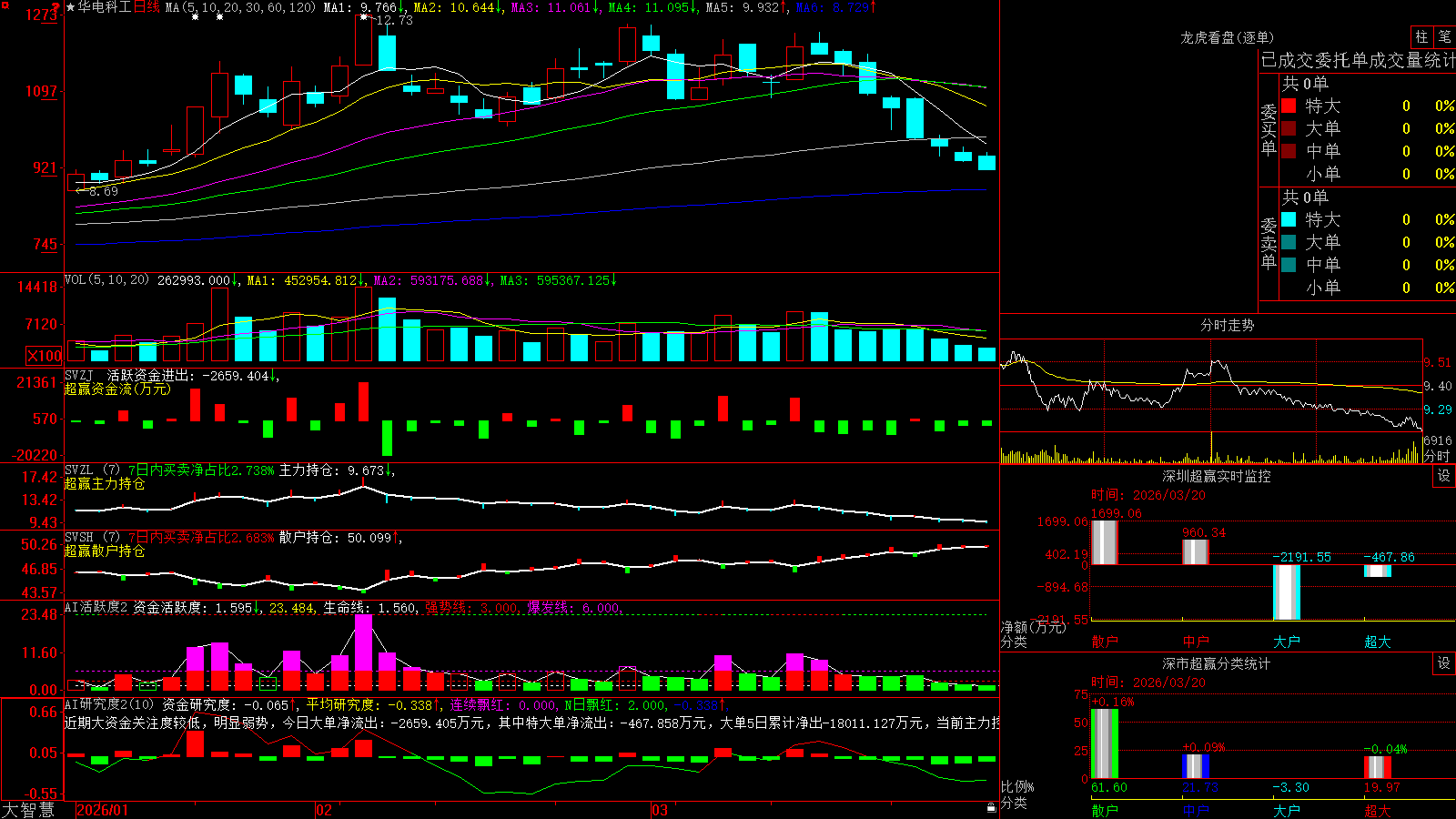Screen dimensions: 1456x819
Task: Open the second white info marker above the candles
Action: click(219, 16)
